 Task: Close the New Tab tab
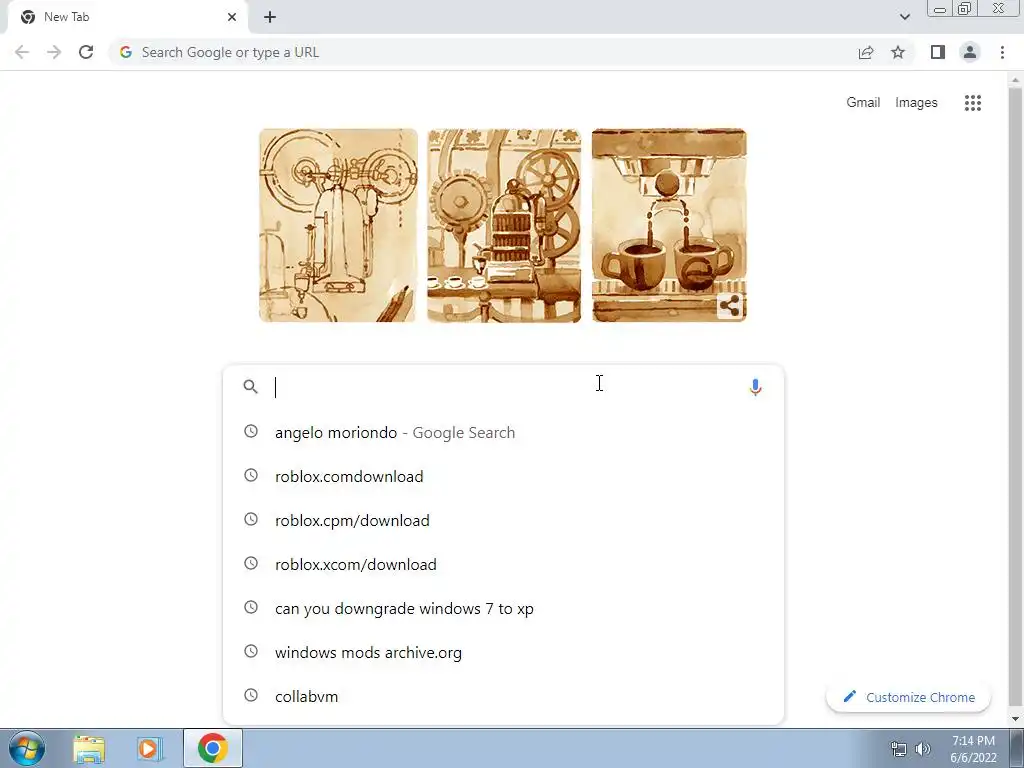click(x=232, y=17)
